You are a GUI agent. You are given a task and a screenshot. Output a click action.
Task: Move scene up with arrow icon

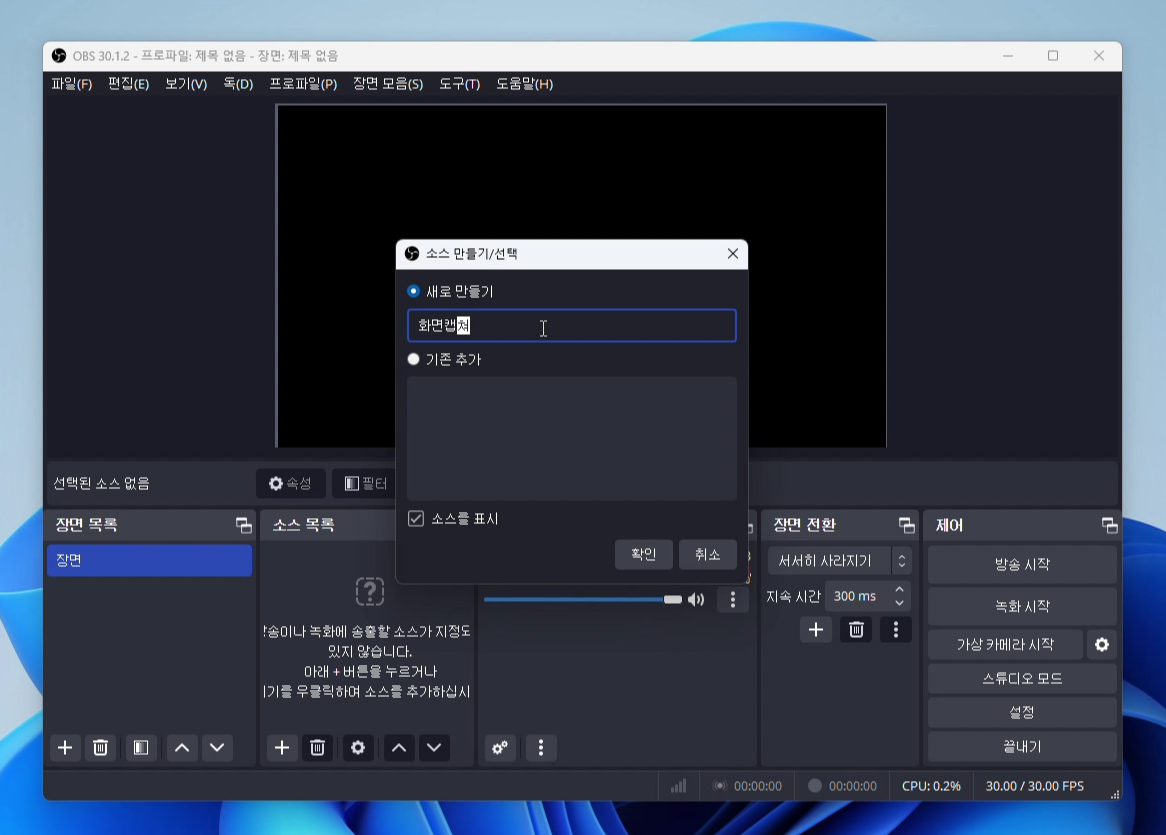181,747
